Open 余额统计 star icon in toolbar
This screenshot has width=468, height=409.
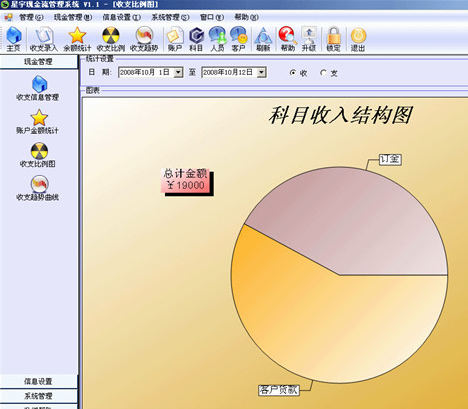tap(77, 39)
